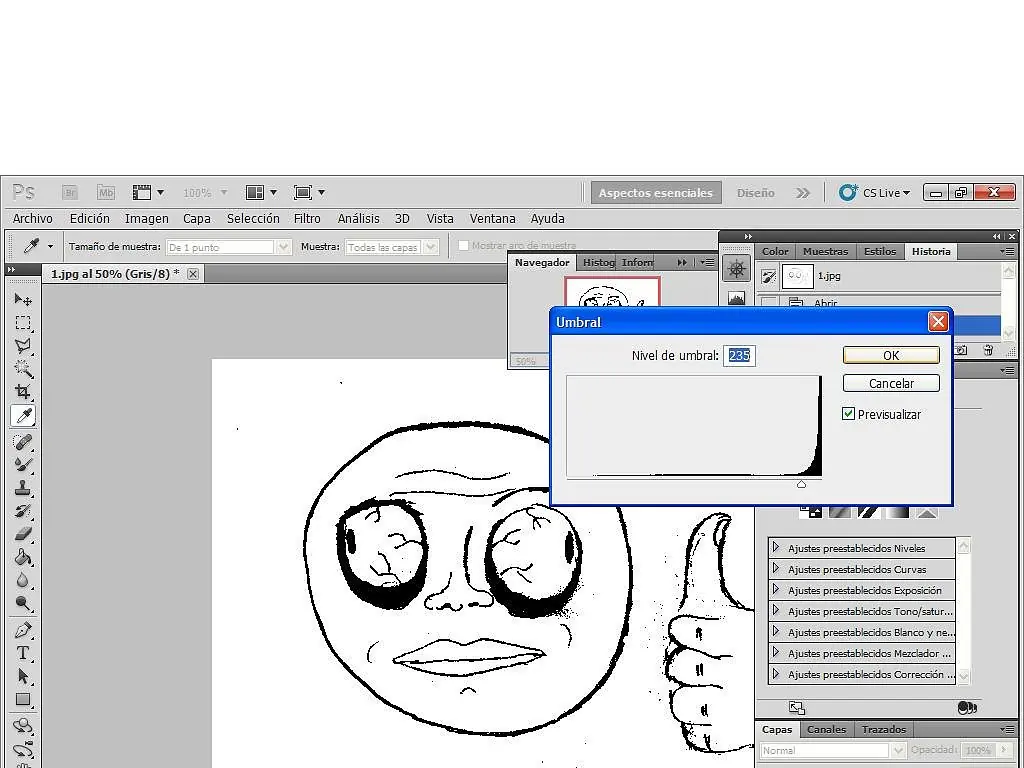Expand Ajustes preestablecidos Curvas
Image resolution: width=1024 pixels, height=768 pixels.
776,568
